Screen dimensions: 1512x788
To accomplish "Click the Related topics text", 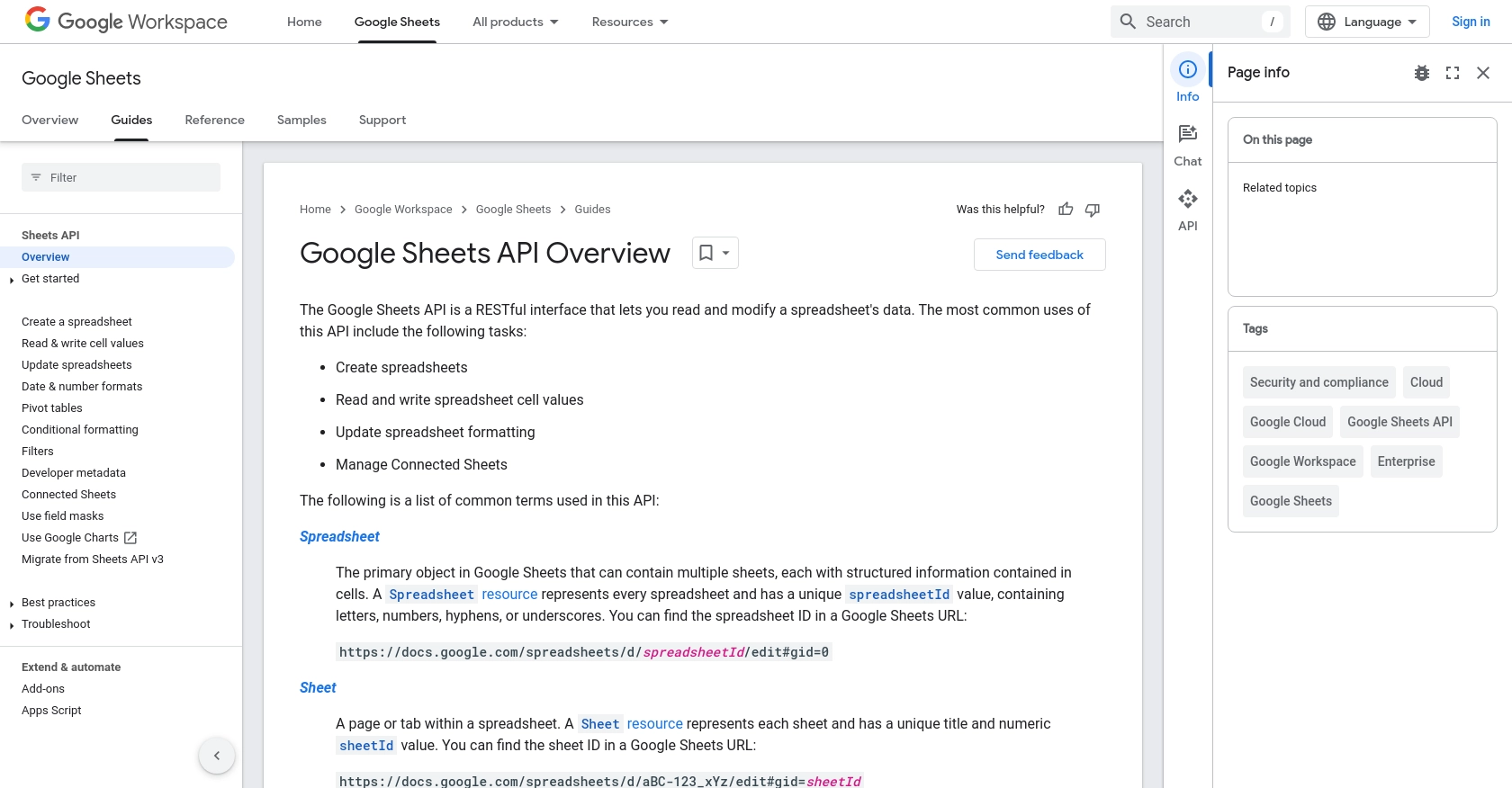I will tap(1280, 188).
